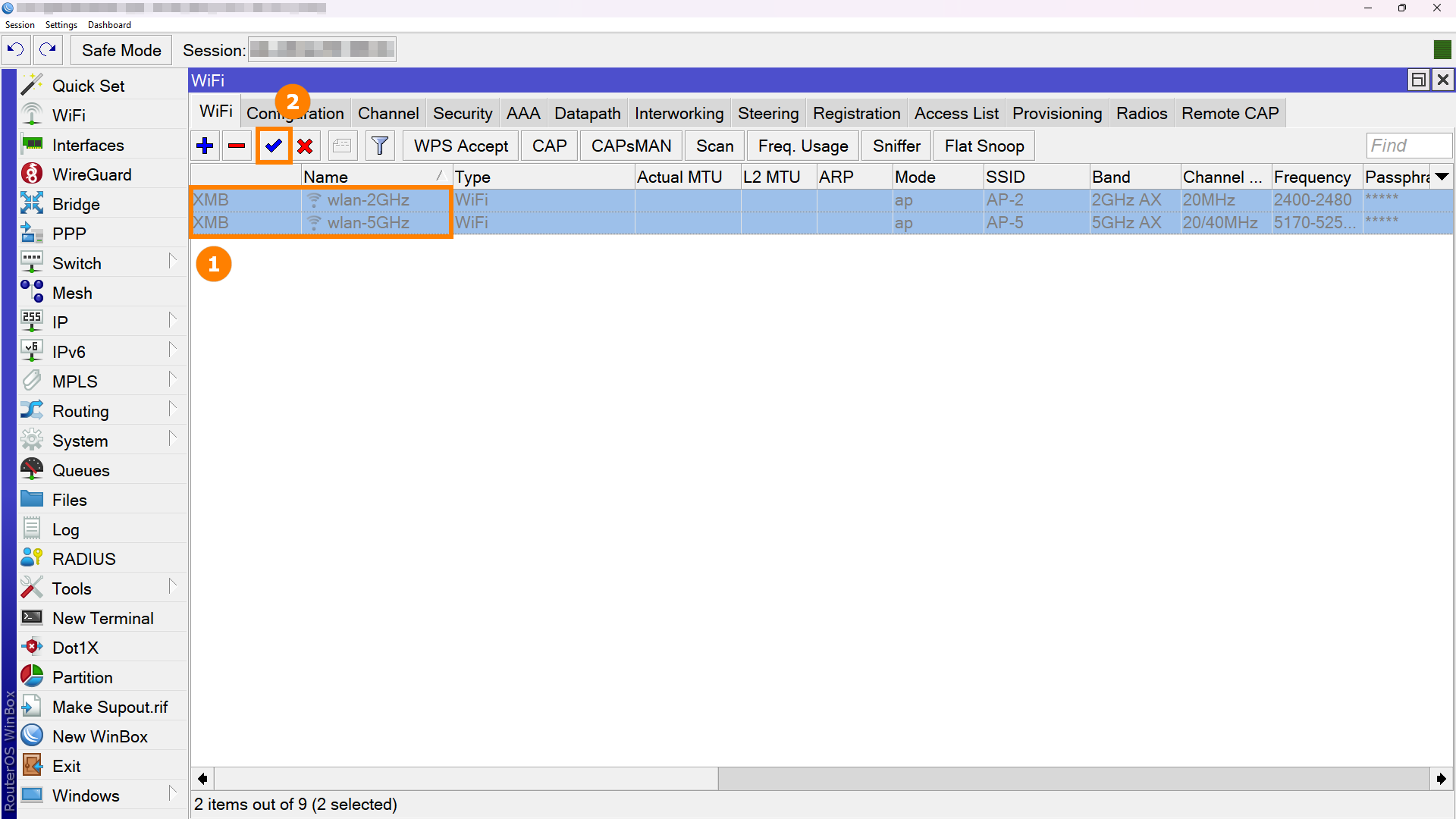Viewport: 1456px width, 819px height.
Task: Click the Scan button
Action: click(714, 146)
